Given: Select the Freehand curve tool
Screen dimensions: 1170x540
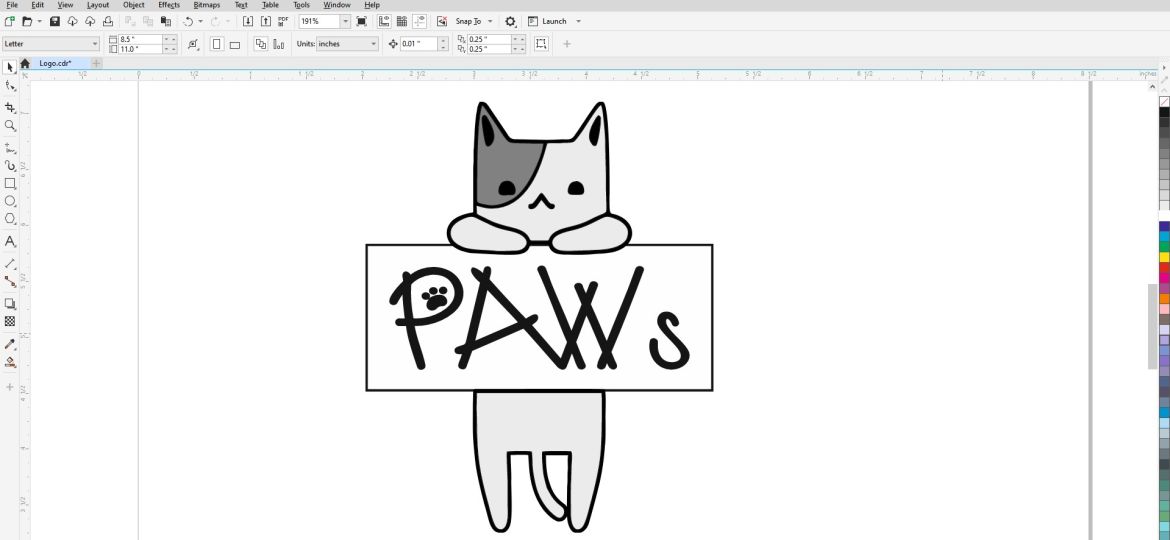Looking at the screenshot, I should click(10, 148).
